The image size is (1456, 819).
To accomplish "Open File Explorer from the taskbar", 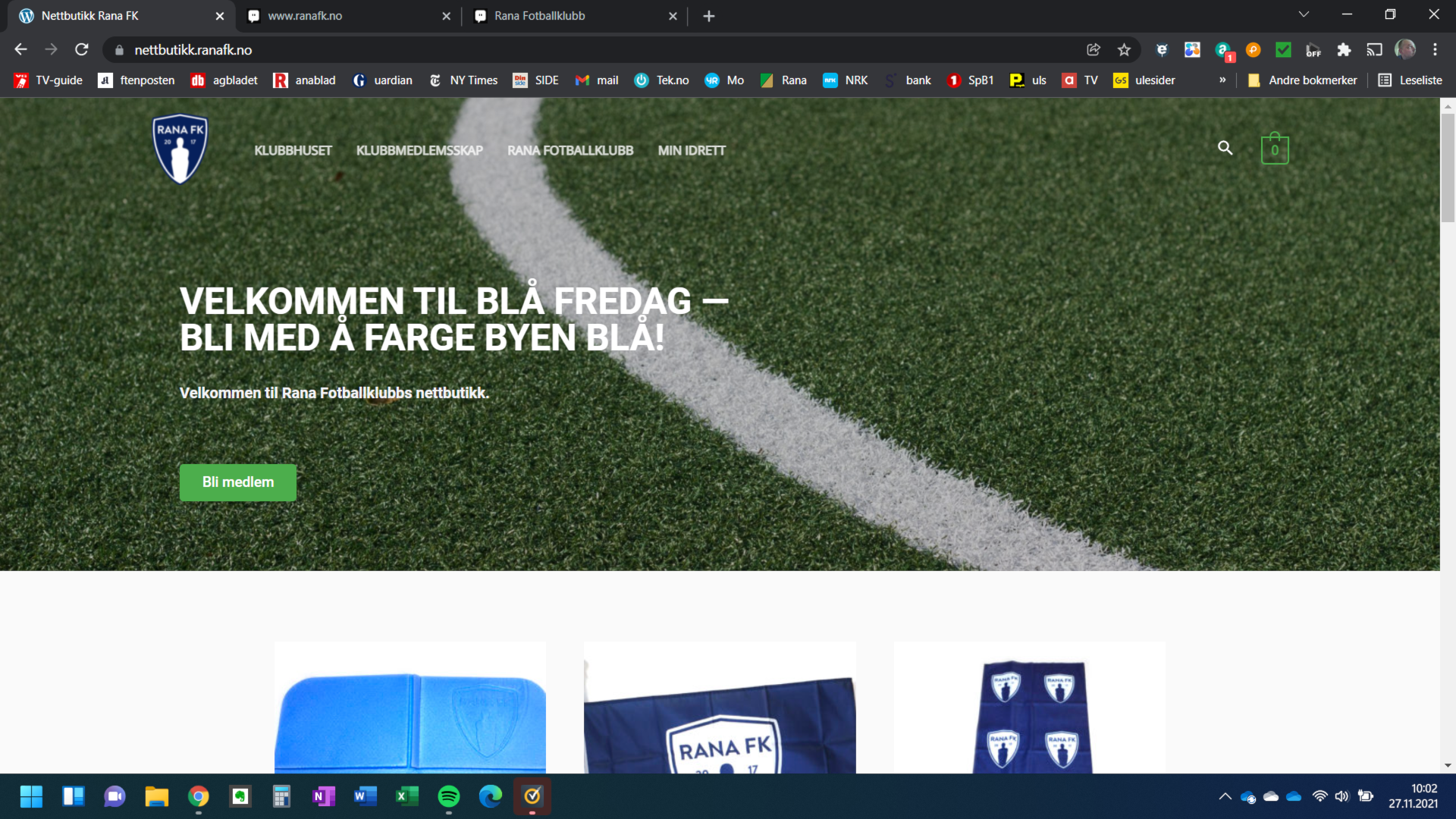I will click(x=157, y=796).
